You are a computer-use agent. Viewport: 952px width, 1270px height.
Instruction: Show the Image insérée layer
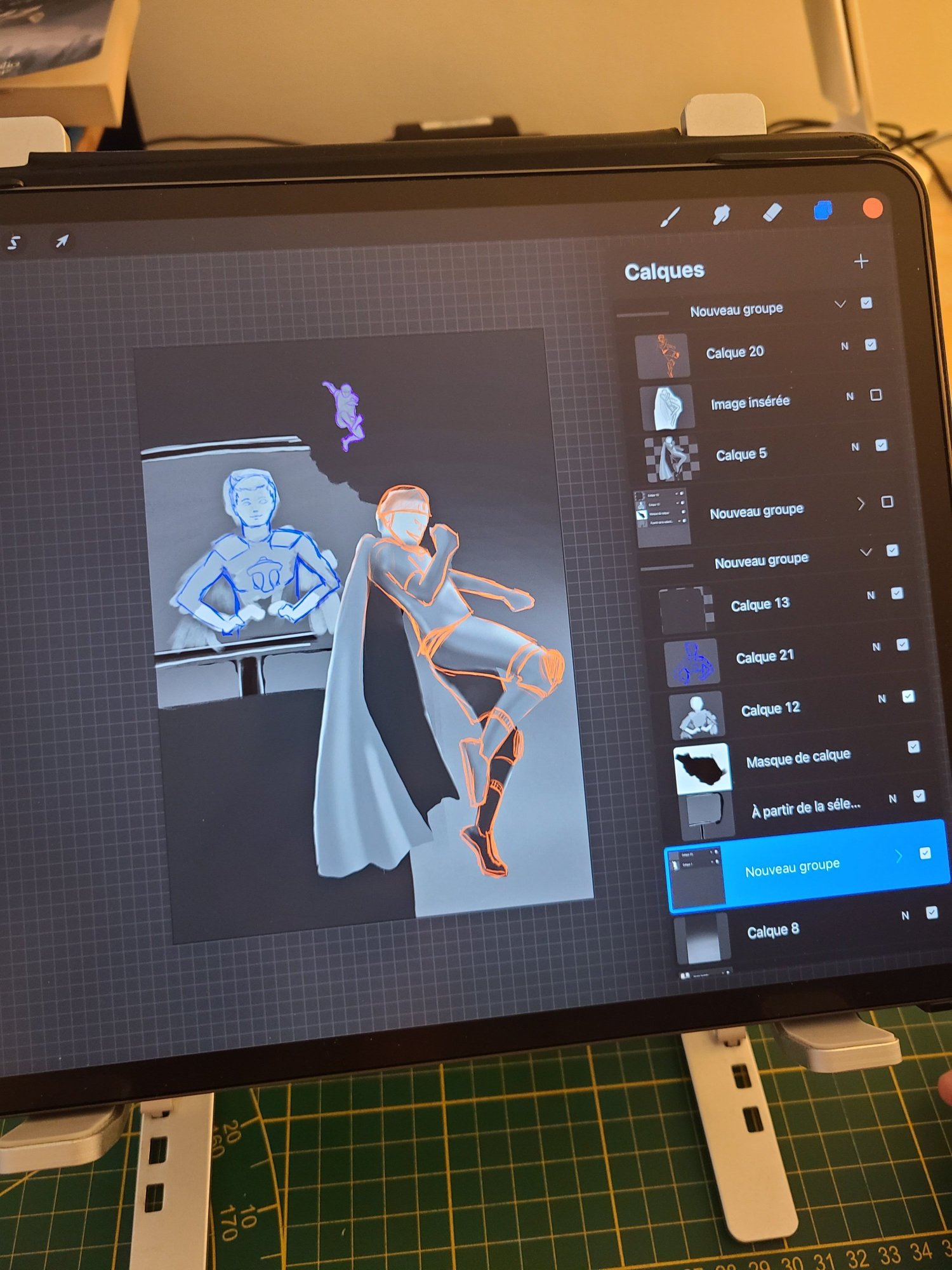[876, 395]
